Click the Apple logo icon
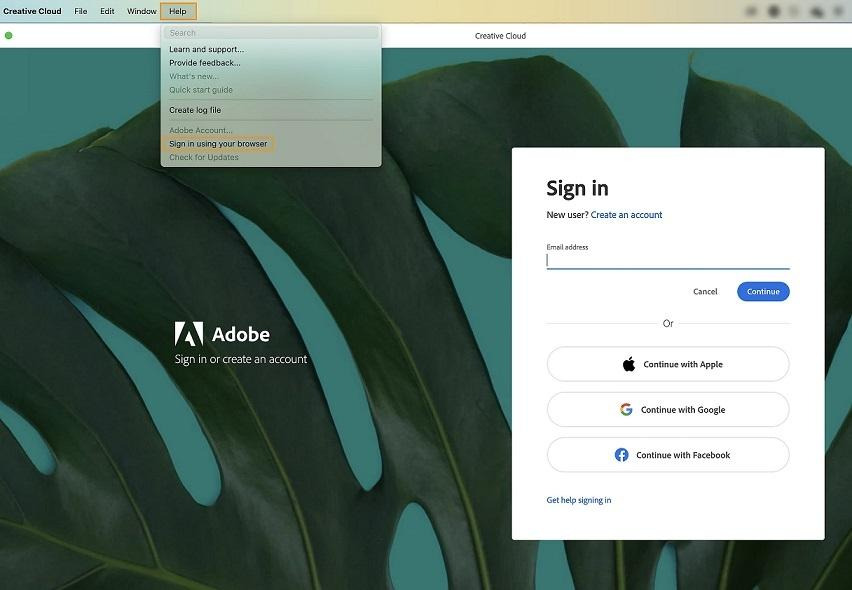Screen dimensions: 852x590 629,364
